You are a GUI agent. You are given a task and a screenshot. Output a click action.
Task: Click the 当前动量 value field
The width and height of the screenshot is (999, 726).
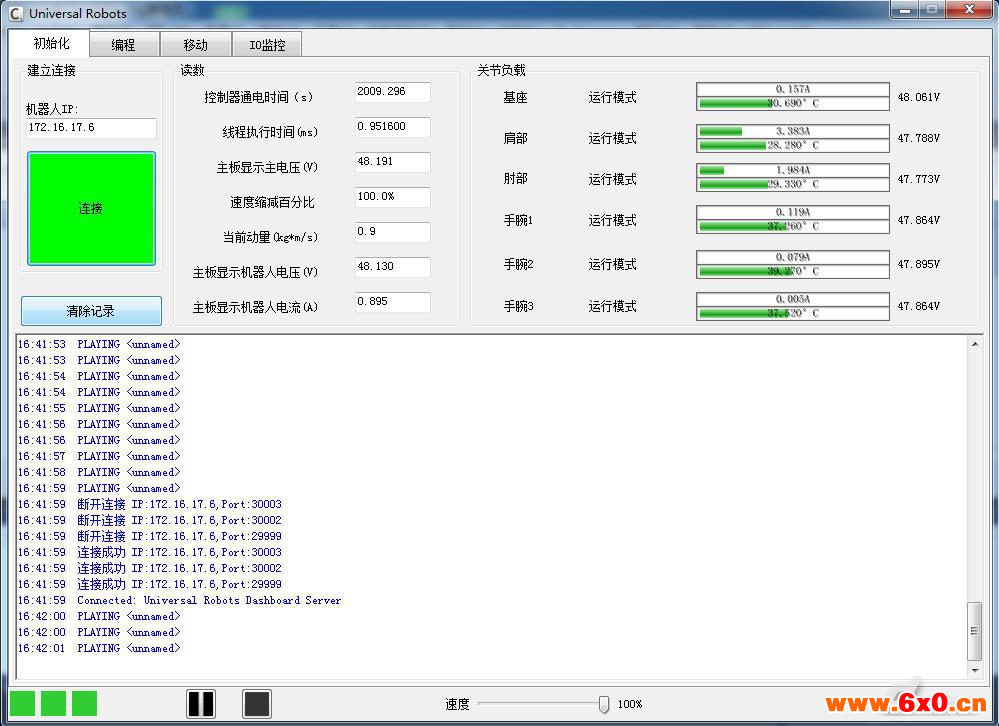coord(392,232)
